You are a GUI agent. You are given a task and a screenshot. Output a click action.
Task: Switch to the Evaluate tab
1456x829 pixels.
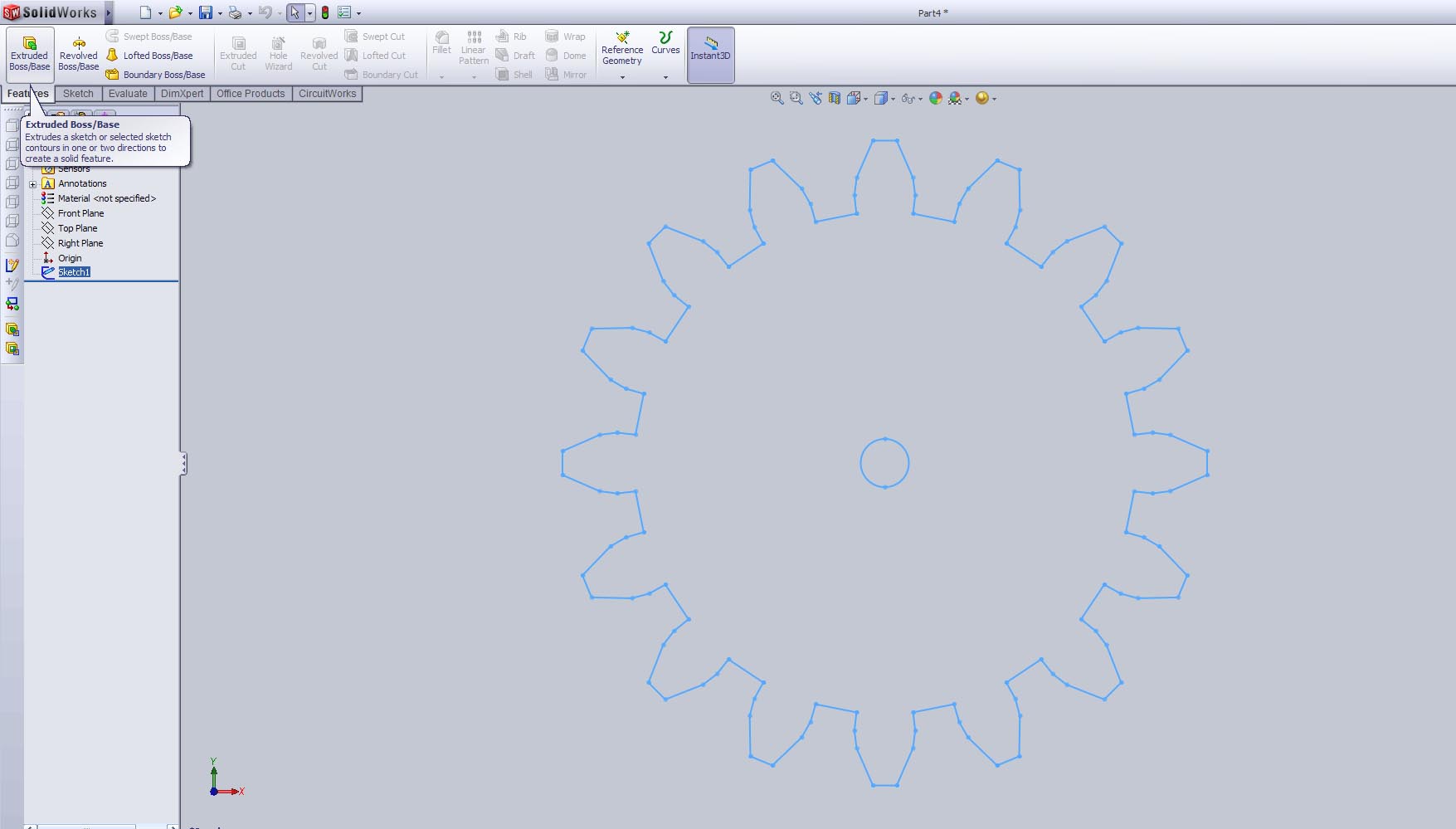click(128, 94)
